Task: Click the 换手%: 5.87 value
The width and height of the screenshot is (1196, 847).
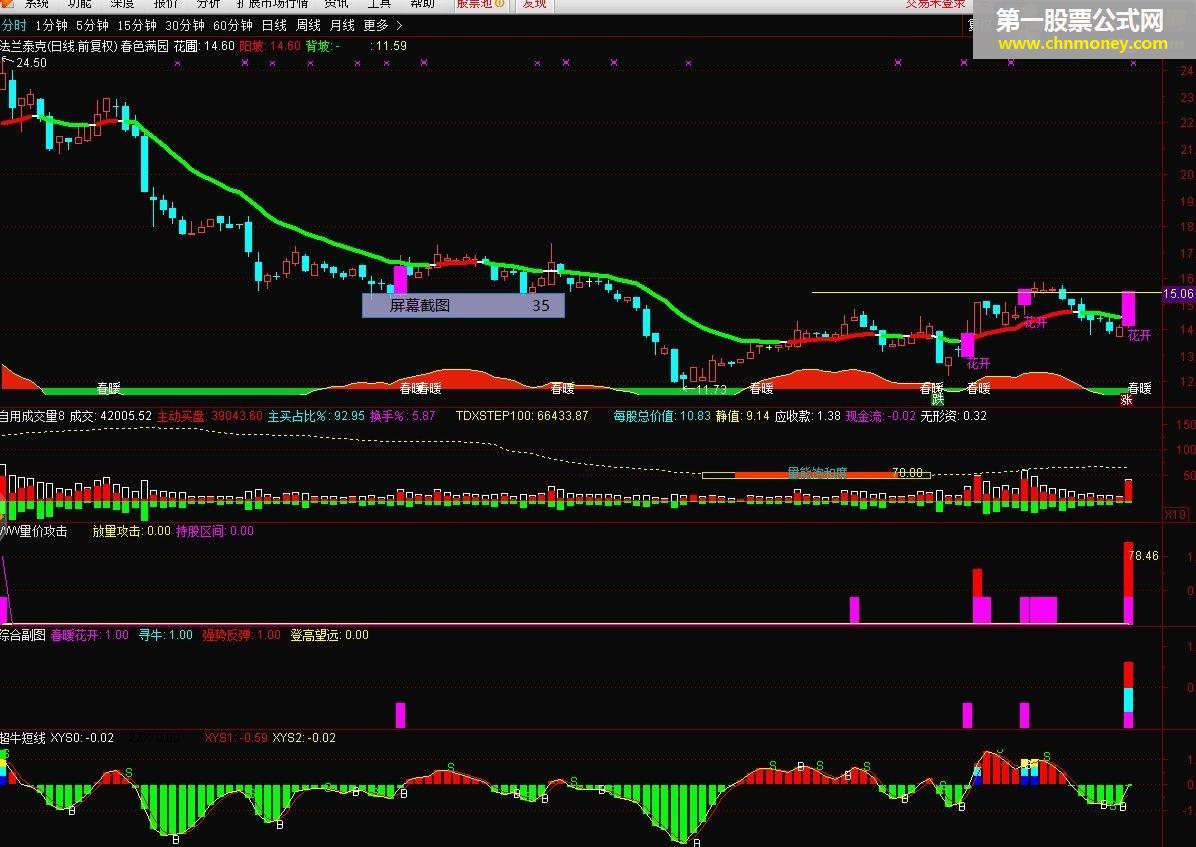Action: pyautogui.click(x=403, y=416)
